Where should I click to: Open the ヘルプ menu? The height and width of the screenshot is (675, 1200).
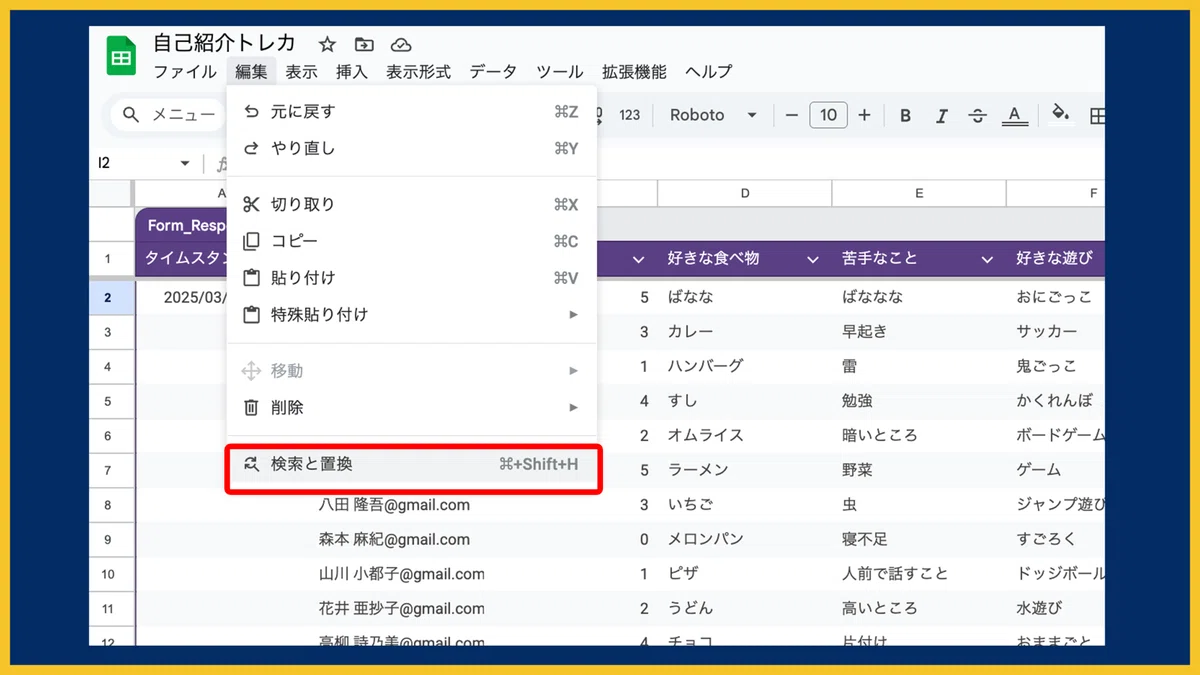(x=709, y=72)
